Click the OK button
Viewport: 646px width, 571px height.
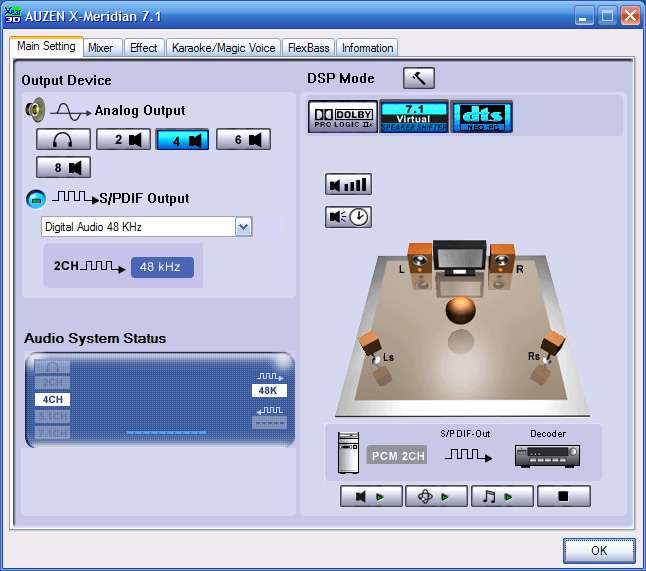click(599, 550)
